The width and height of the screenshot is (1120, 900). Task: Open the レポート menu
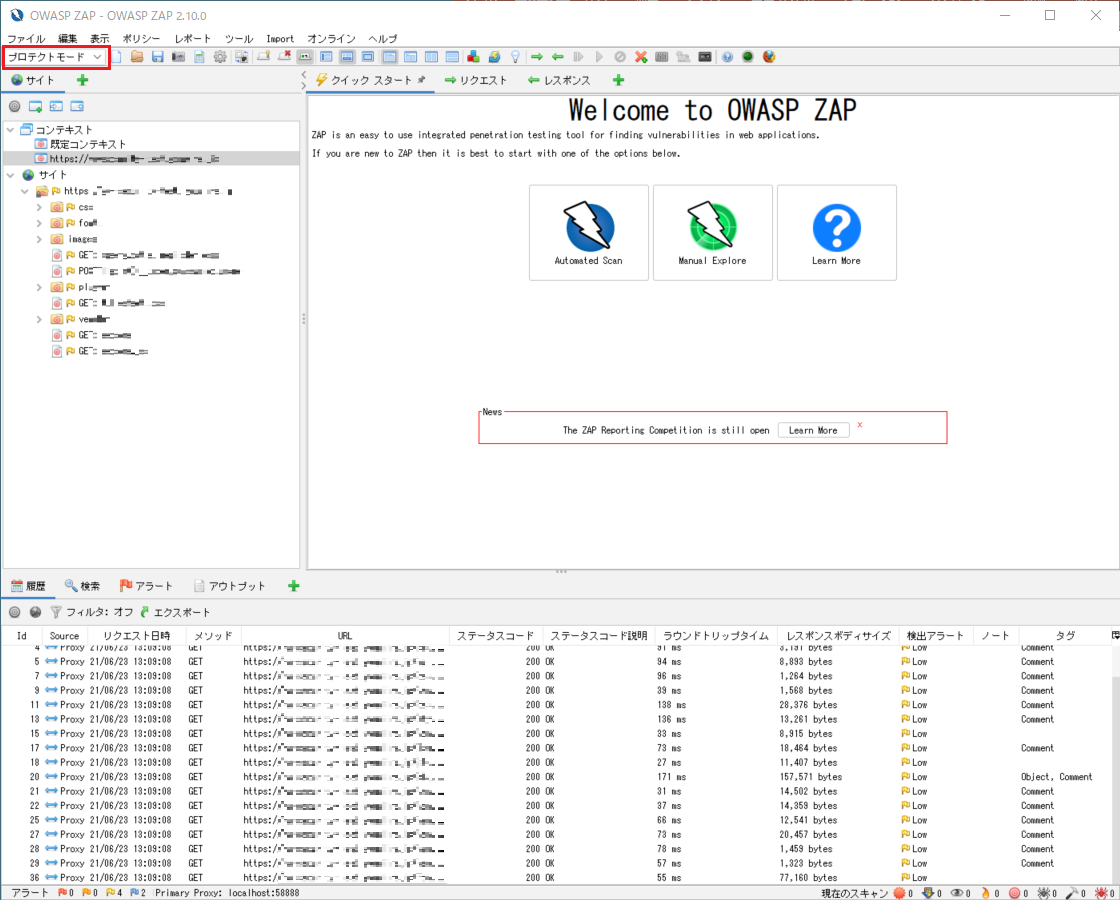pyautogui.click(x=193, y=39)
